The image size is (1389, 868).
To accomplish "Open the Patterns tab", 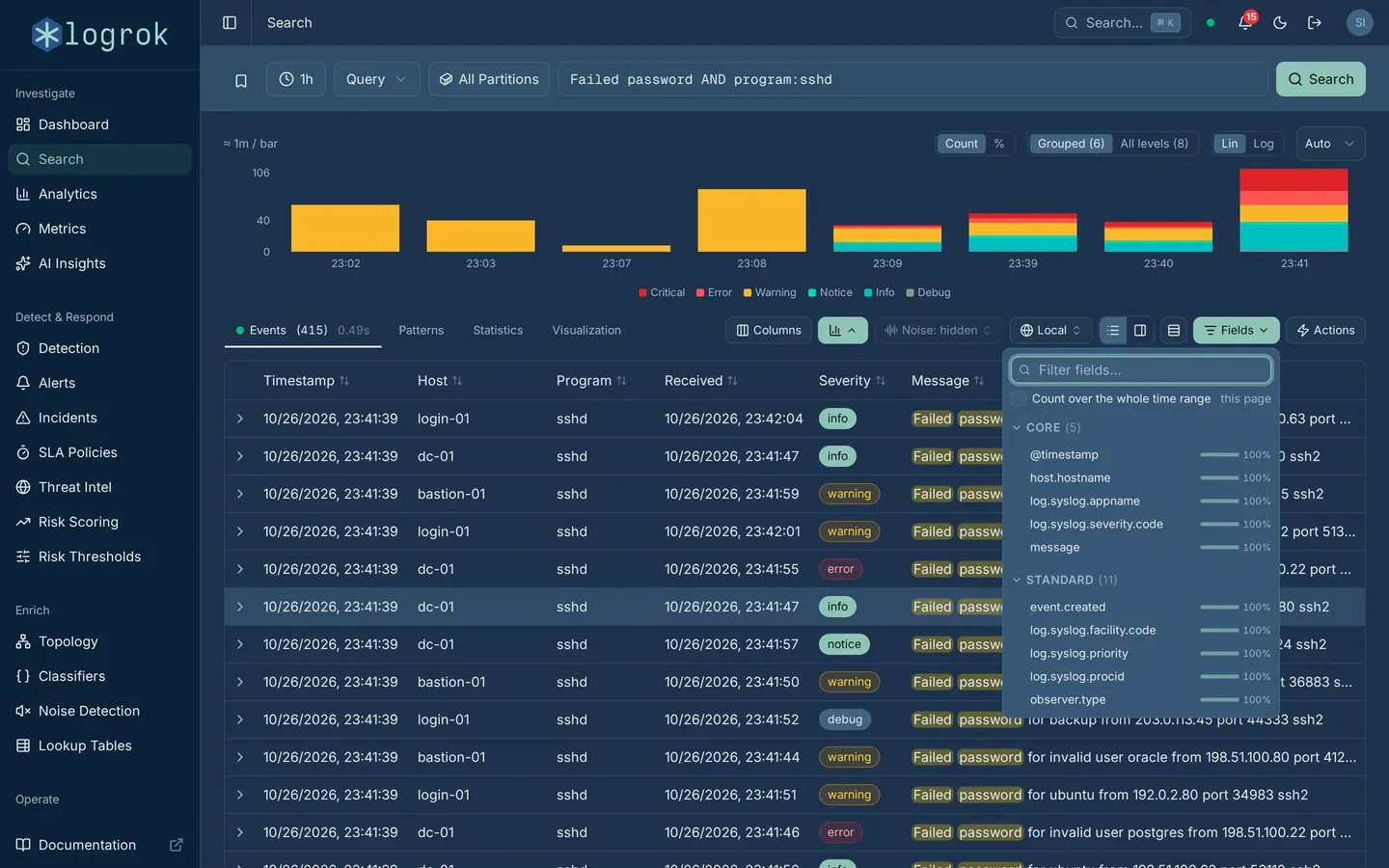I will (x=422, y=330).
